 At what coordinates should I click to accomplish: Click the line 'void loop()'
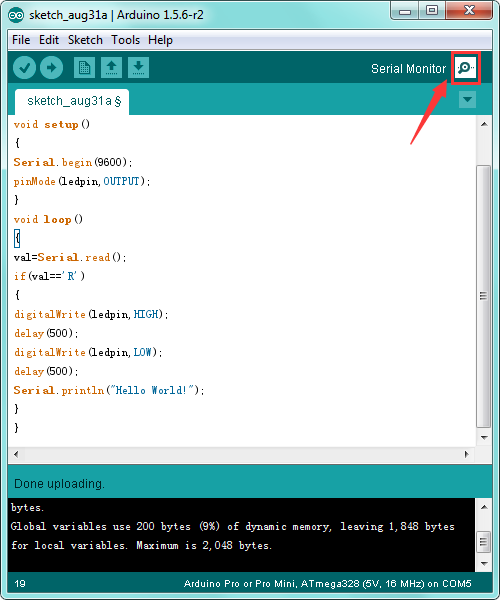point(48,219)
